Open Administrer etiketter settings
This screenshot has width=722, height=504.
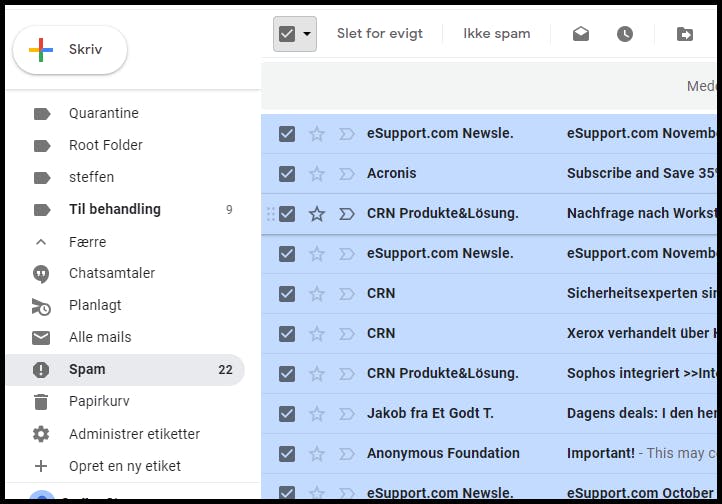[x=134, y=434]
